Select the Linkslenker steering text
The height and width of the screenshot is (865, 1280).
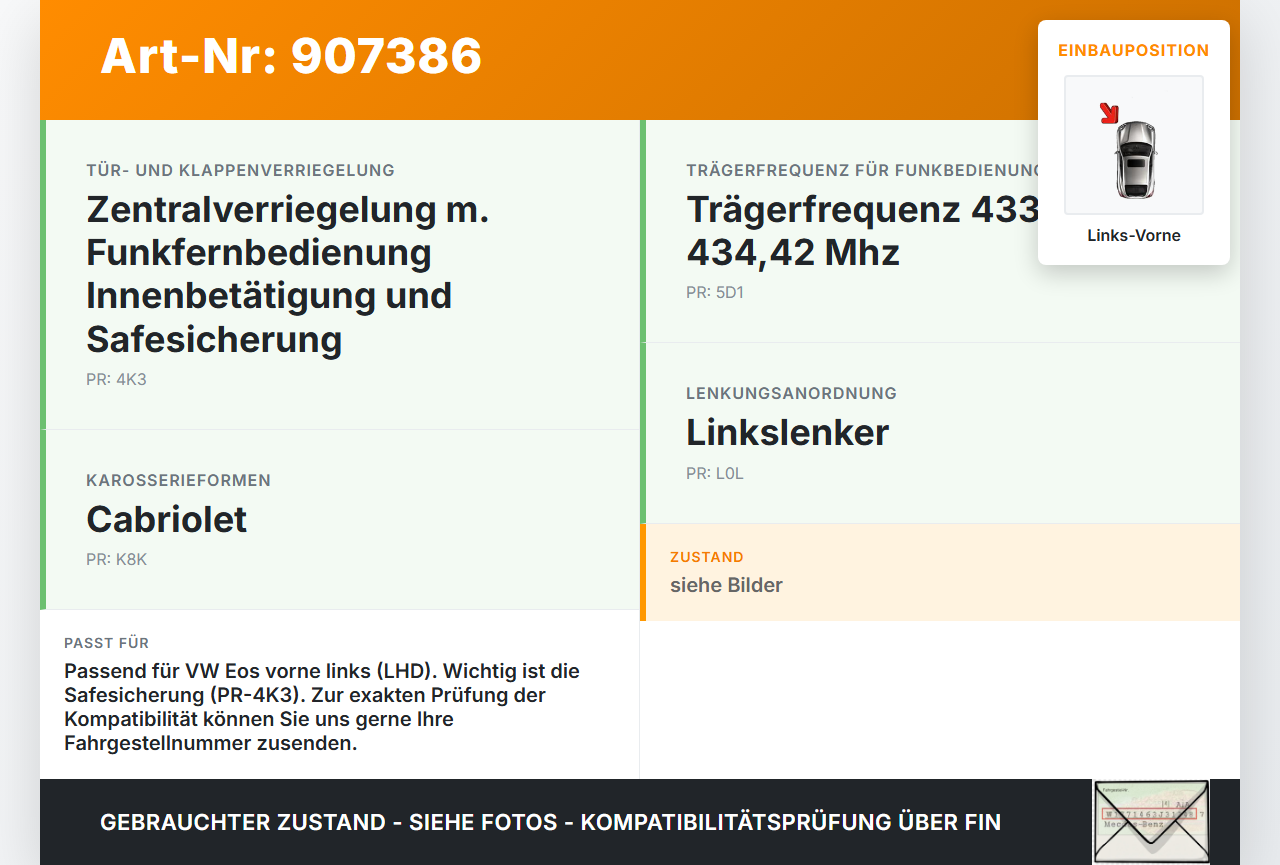point(787,433)
